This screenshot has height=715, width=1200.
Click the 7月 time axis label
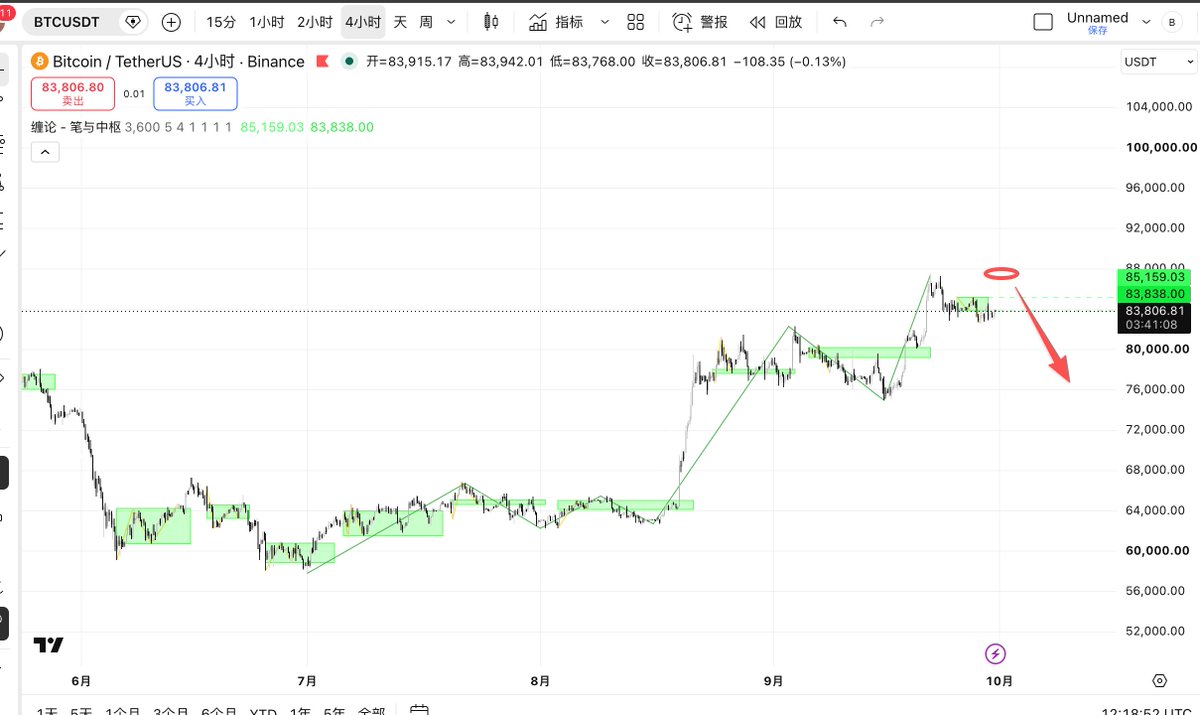click(x=307, y=681)
